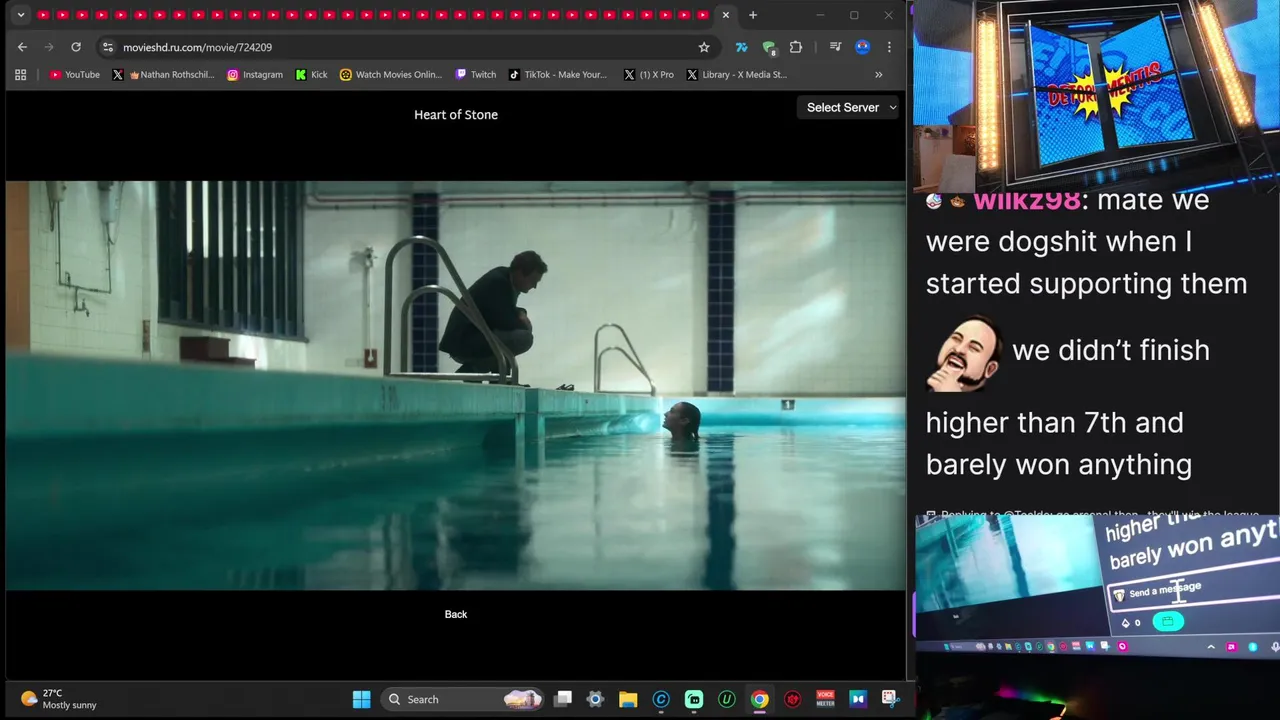Open Chrome's three-dot menu
The width and height of the screenshot is (1280, 720).
click(889, 47)
